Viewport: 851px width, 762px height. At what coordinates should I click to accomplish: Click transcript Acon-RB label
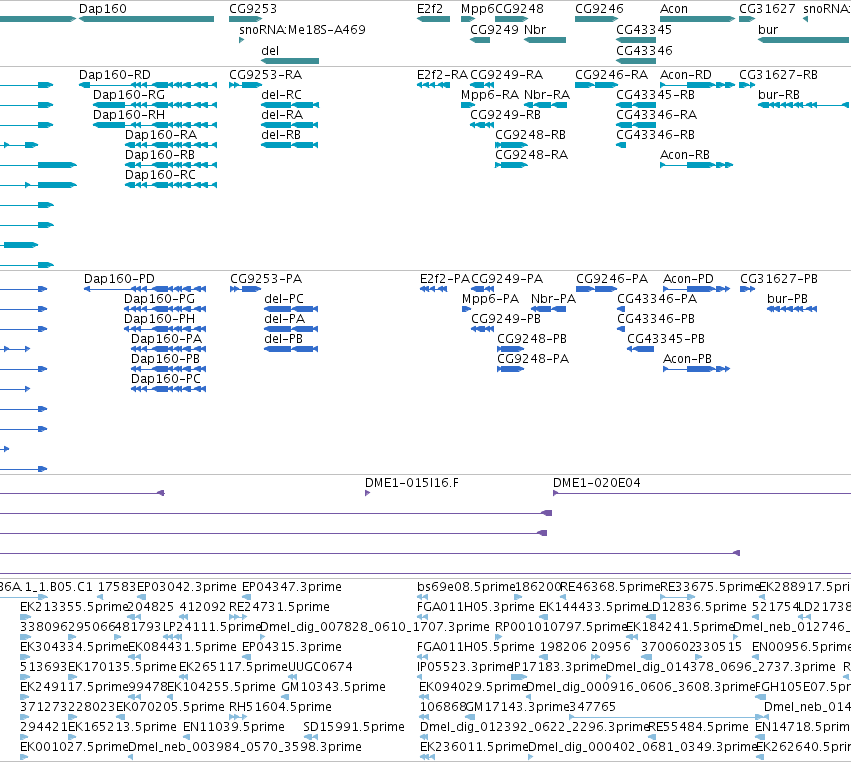[x=685, y=155]
